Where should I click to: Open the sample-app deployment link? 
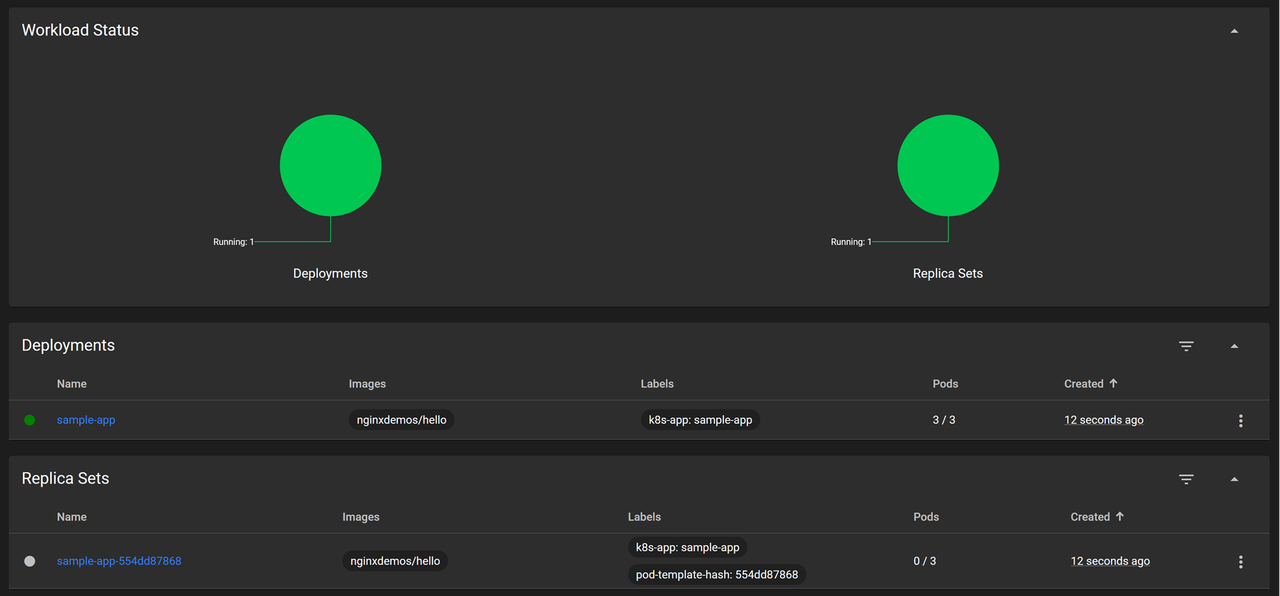point(86,420)
